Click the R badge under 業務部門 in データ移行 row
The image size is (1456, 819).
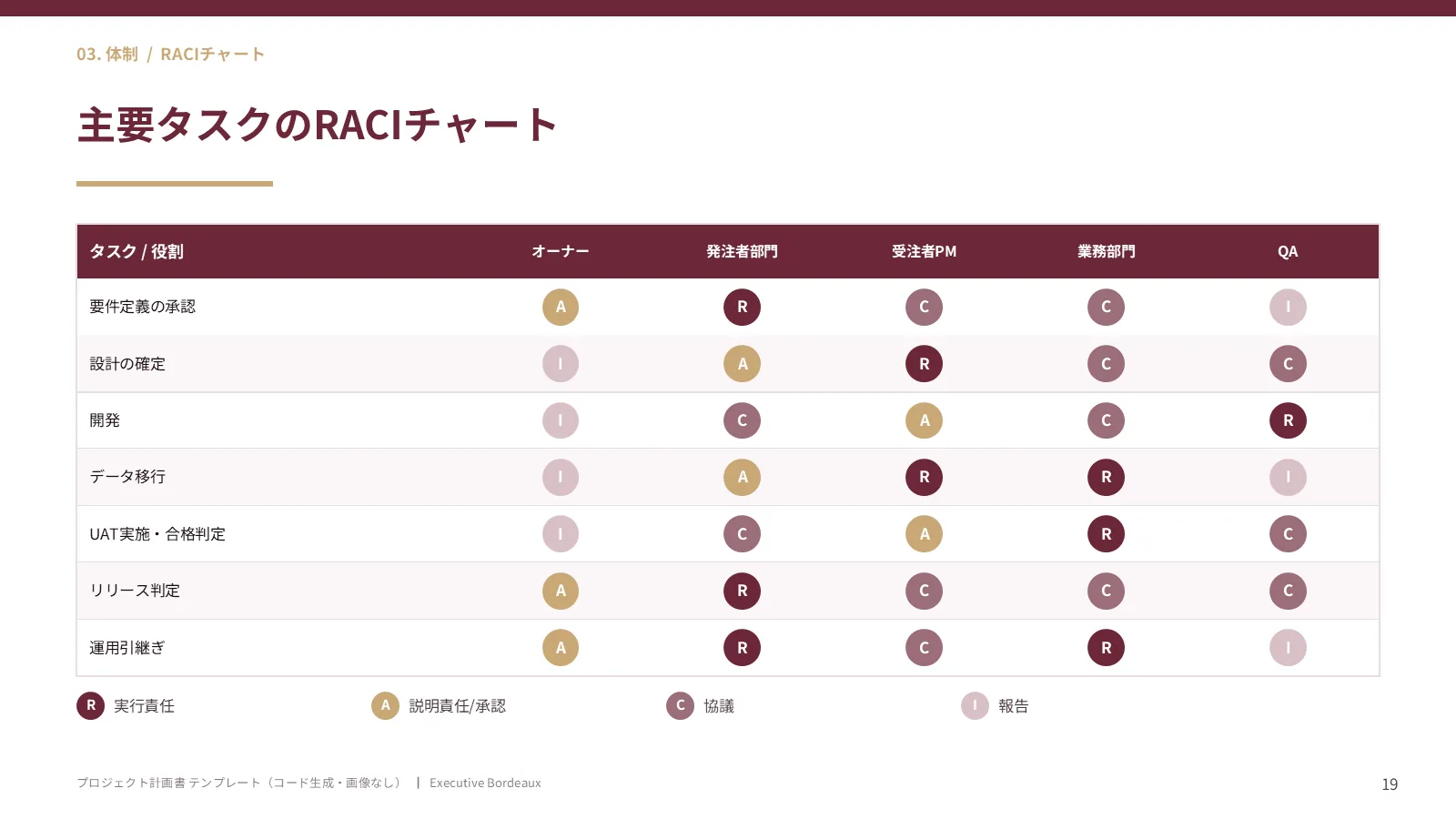point(1107,477)
